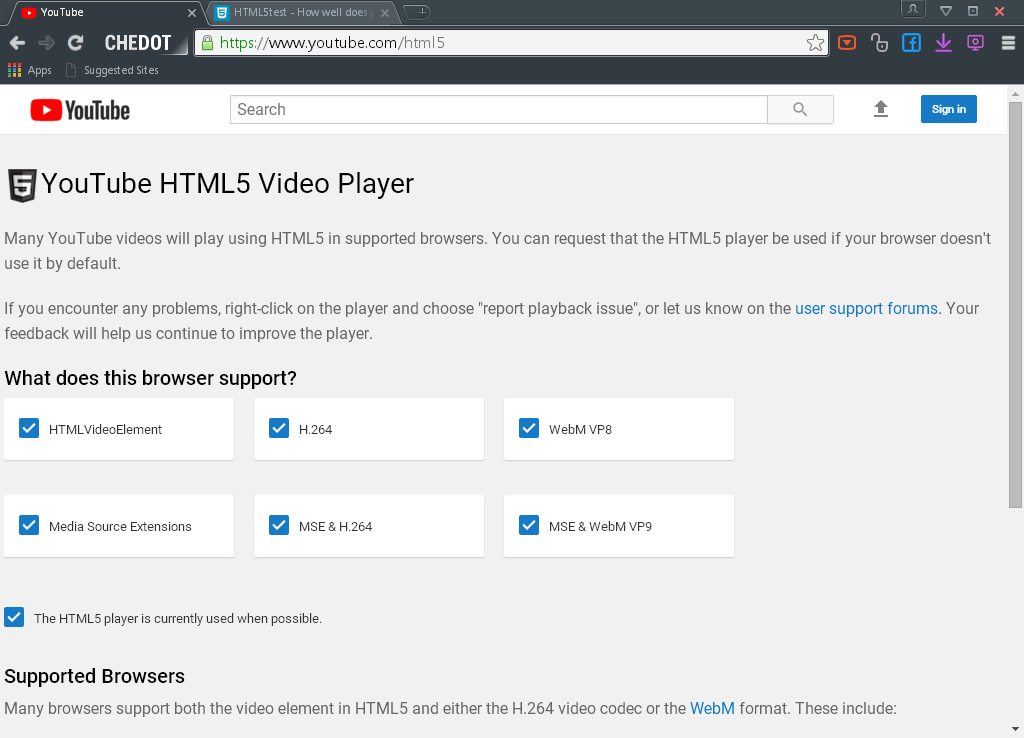Open downloads via the purple arrow icon

(943, 43)
